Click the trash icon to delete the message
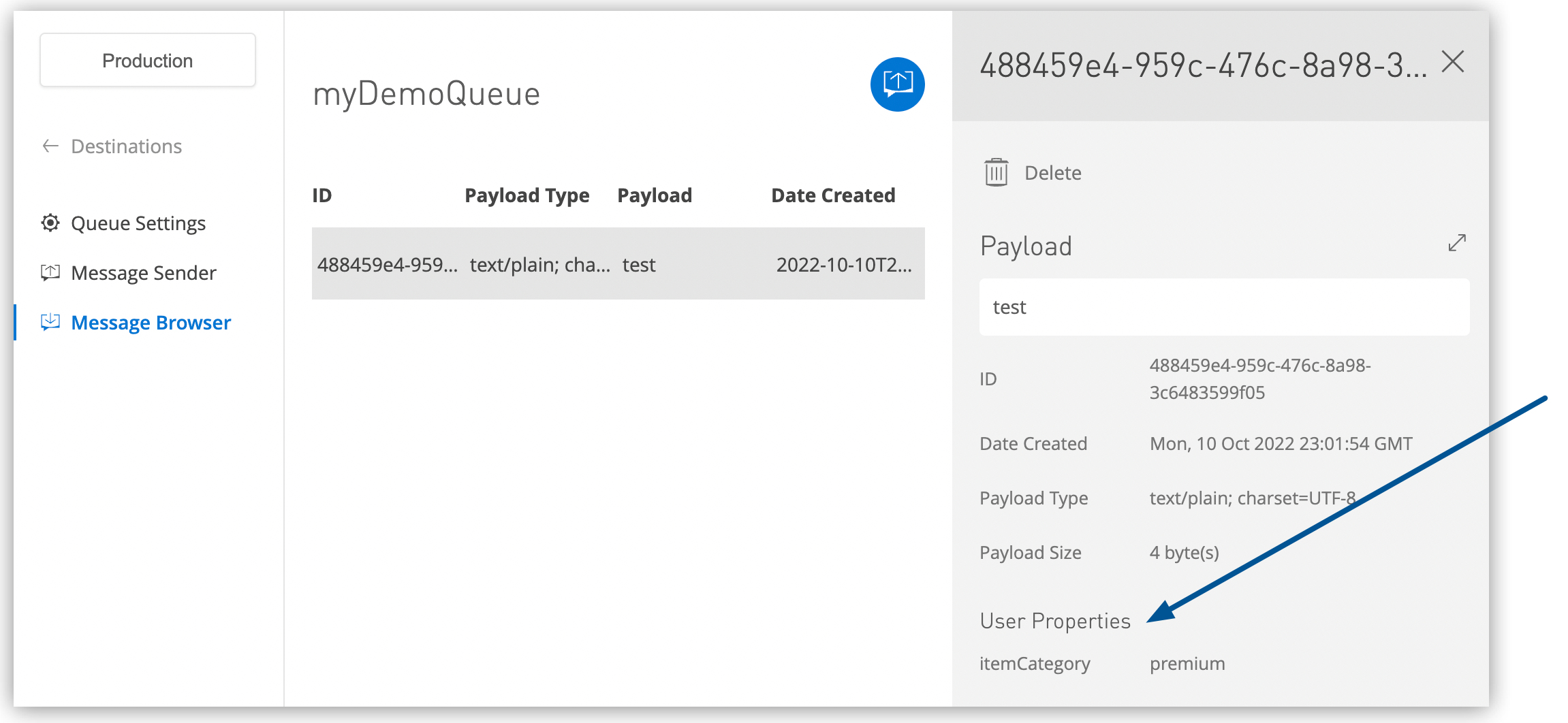 [x=996, y=172]
